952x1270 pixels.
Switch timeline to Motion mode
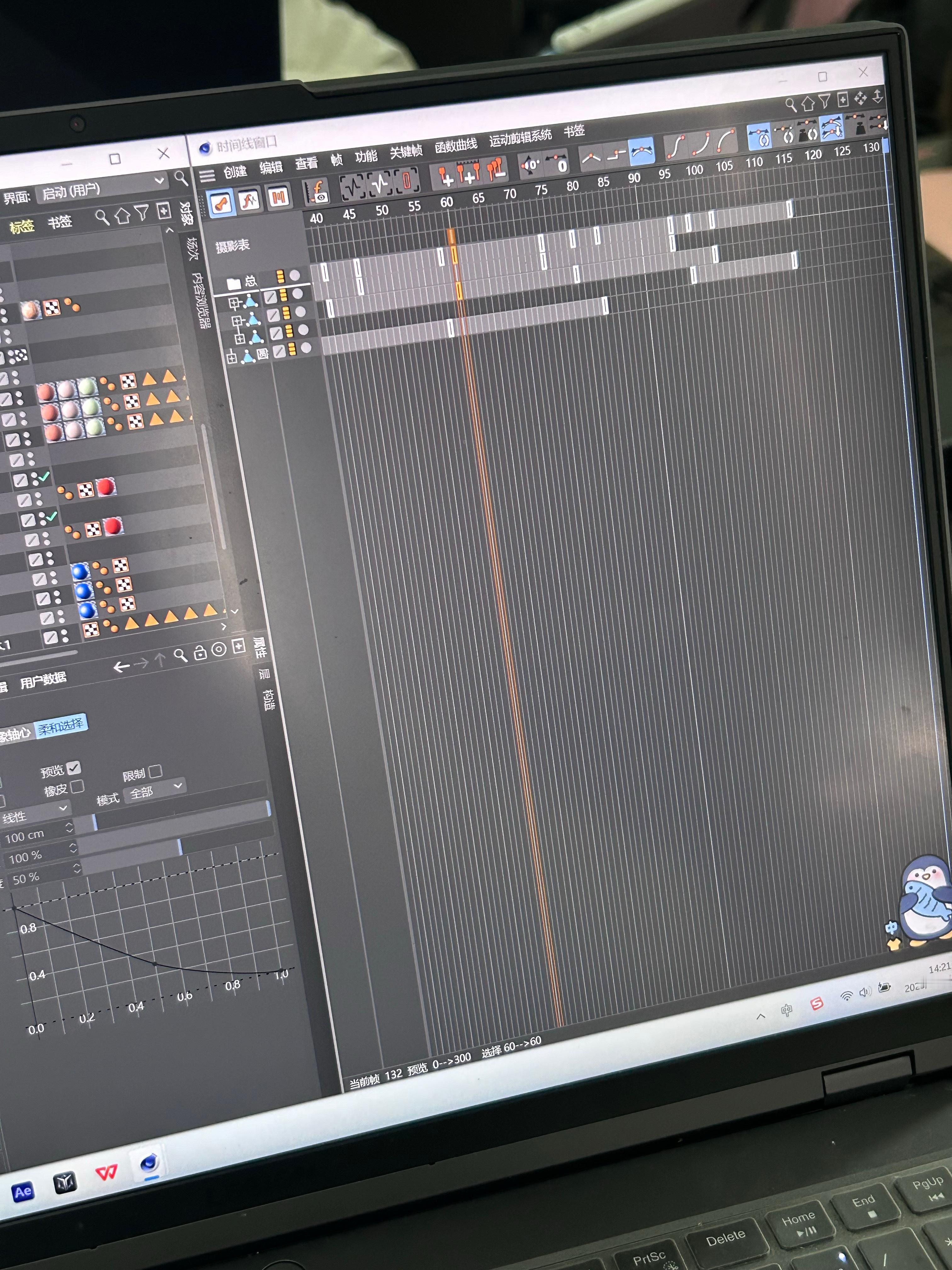(x=278, y=197)
